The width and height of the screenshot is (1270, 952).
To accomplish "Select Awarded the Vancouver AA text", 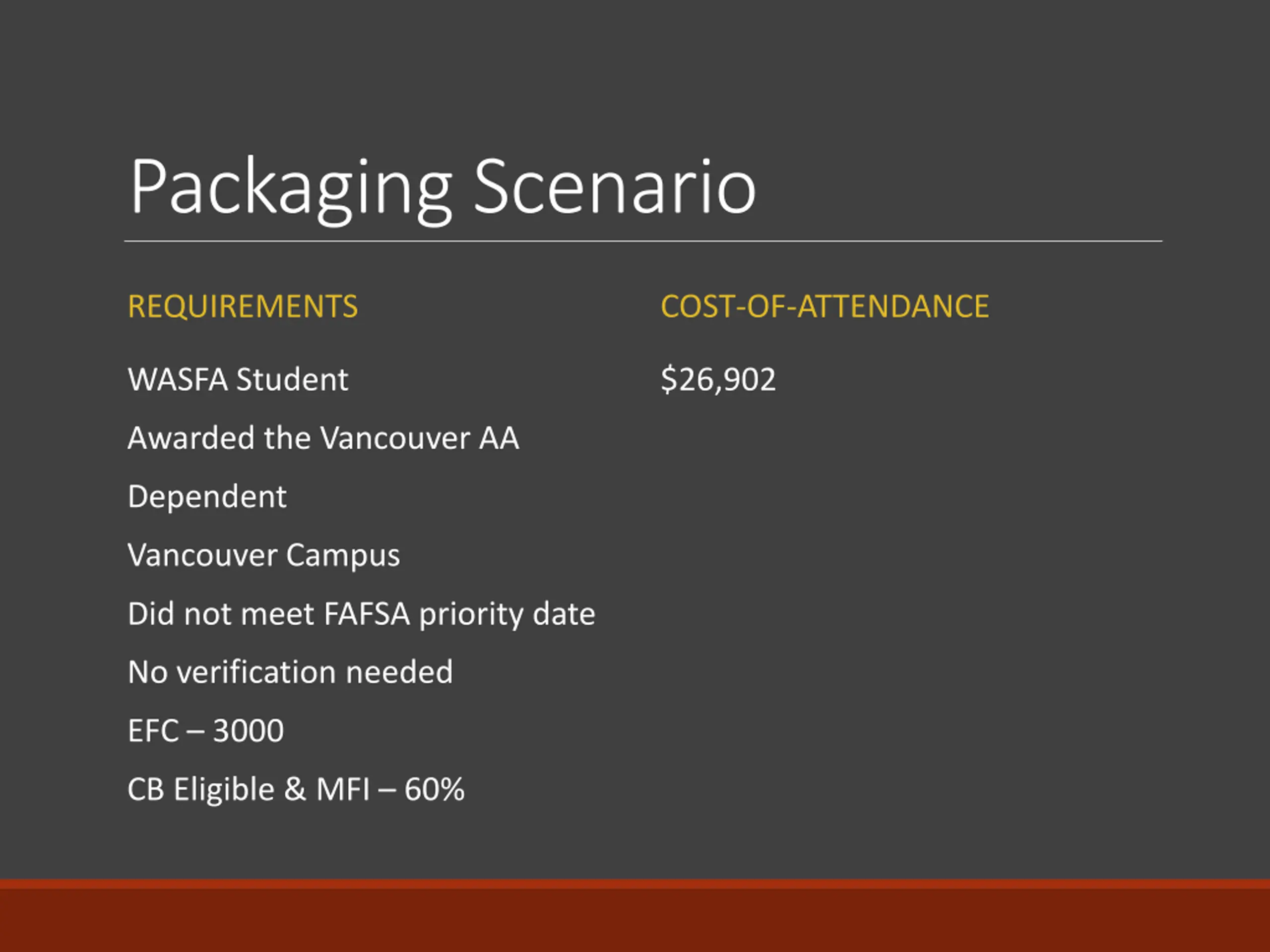I will (x=323, y=438).
